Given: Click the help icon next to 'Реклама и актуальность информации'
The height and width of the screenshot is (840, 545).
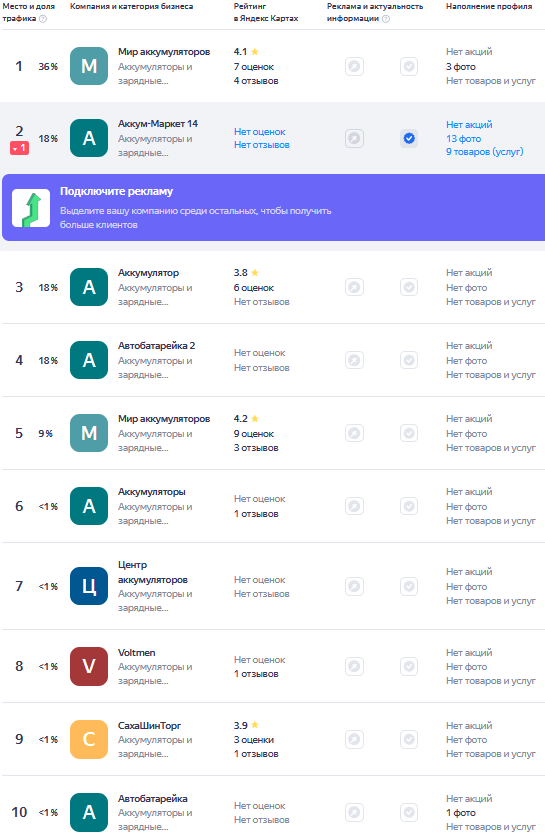Looking at the screenshot, I should (x=385, y=19).
